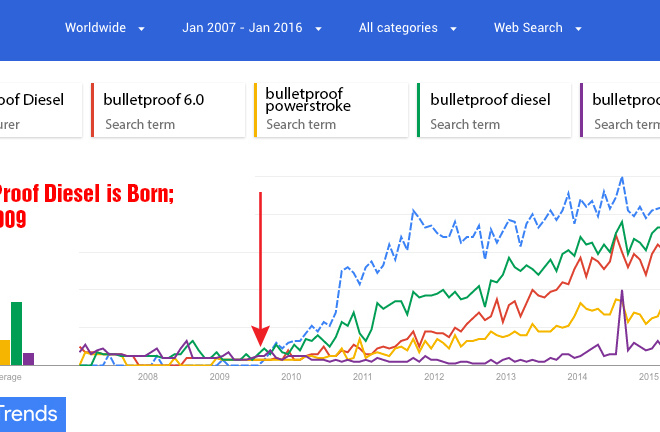Viewport: 660px width, 432px height.
Task: Expand the All categories dropdown
Action: coord(408,28)
